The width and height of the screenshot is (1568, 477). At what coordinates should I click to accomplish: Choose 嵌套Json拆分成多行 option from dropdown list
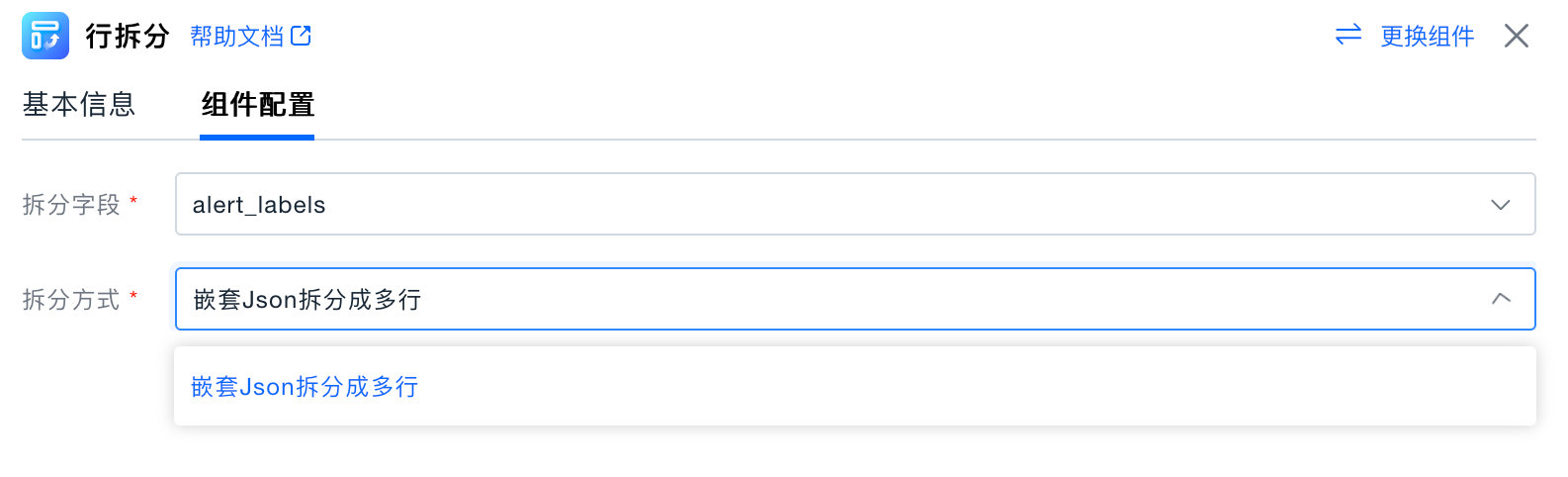pyautogui.click(x=305, y=387)
